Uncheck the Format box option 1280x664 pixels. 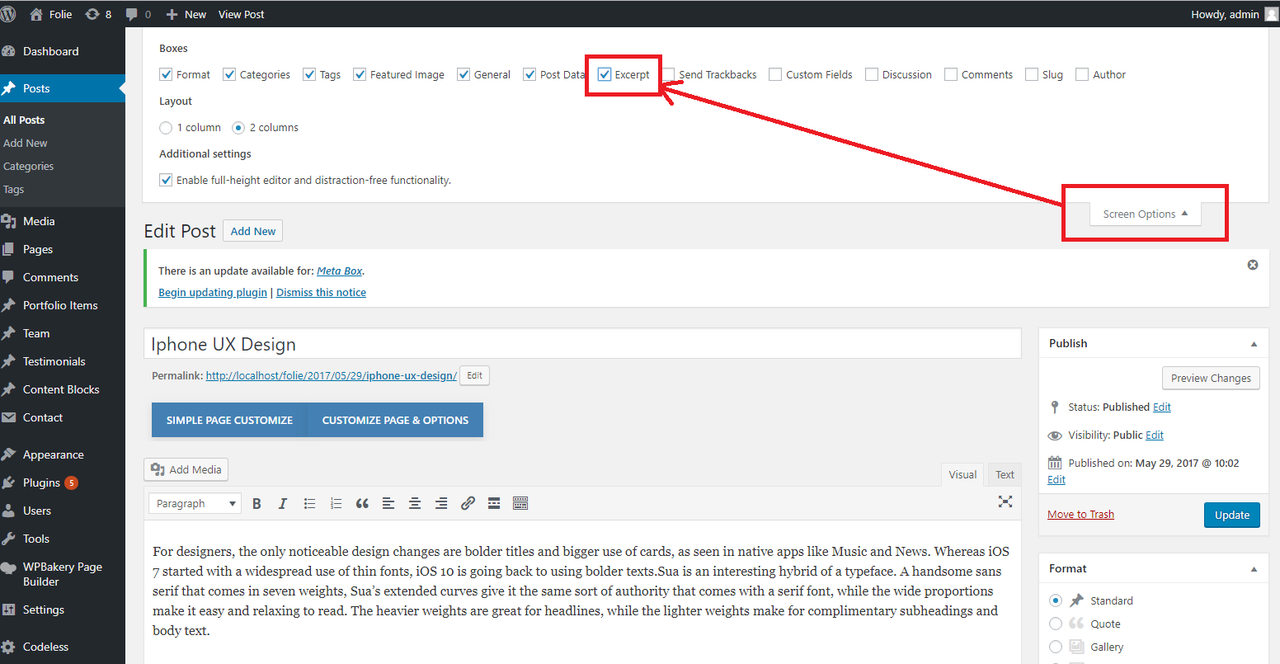coord(166,74)
